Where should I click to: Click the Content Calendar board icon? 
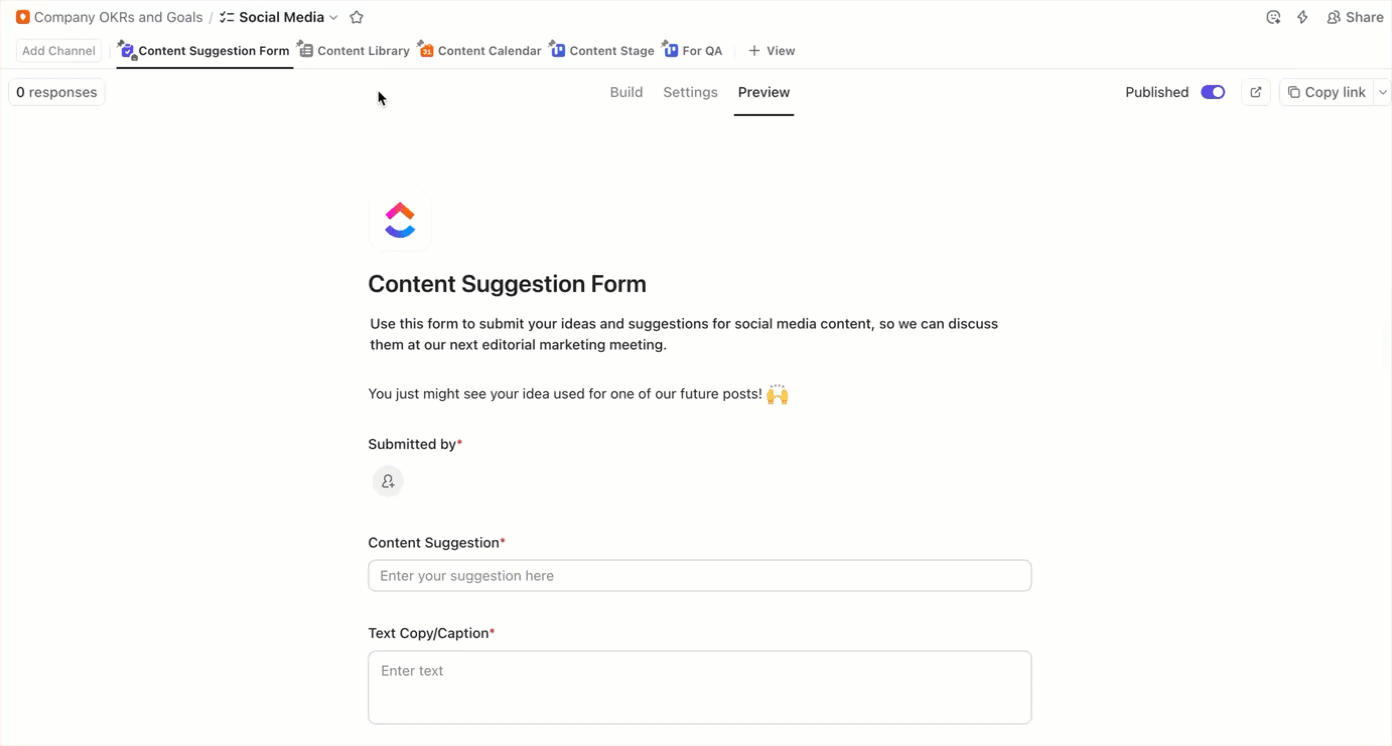426,49
